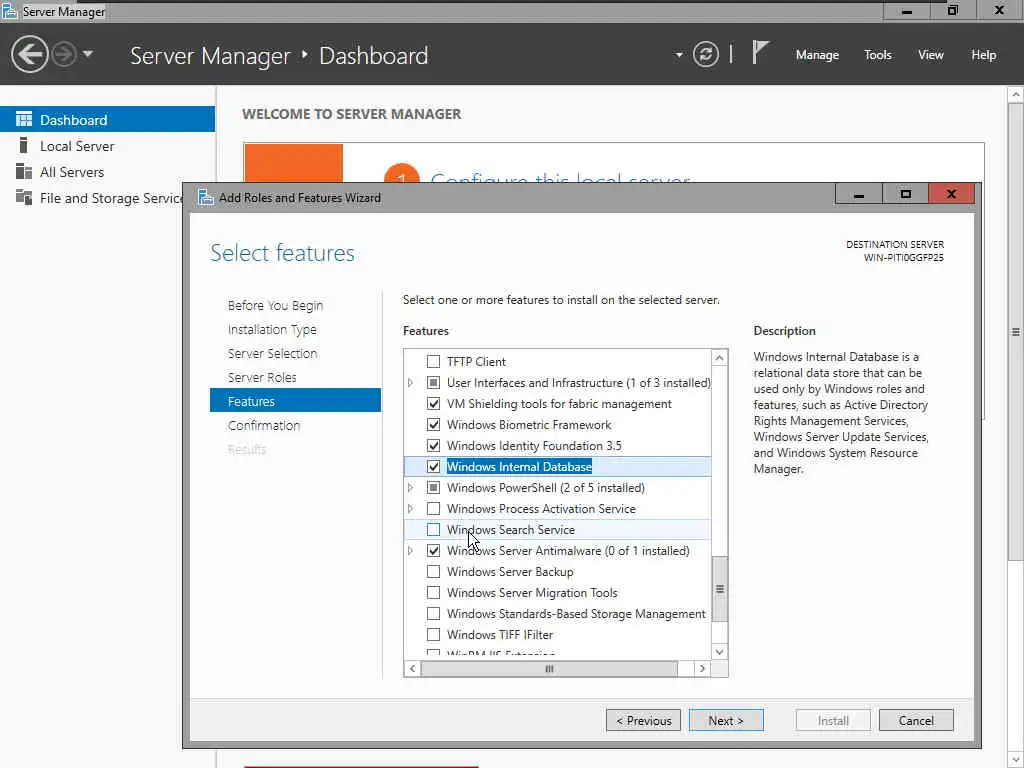Minimize the Add Roles and Features Wizard
1024x768 pixels.
coord(859,194)
